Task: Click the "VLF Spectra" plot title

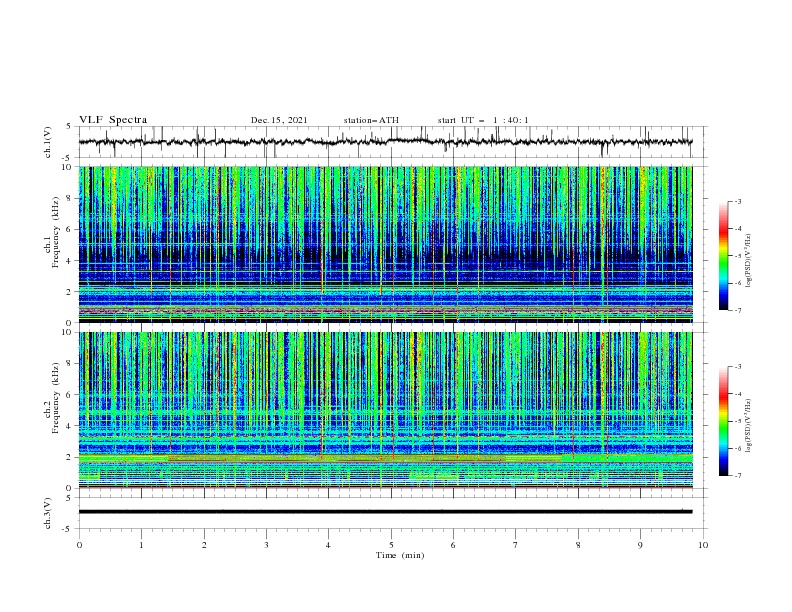Action: point(113,120)
